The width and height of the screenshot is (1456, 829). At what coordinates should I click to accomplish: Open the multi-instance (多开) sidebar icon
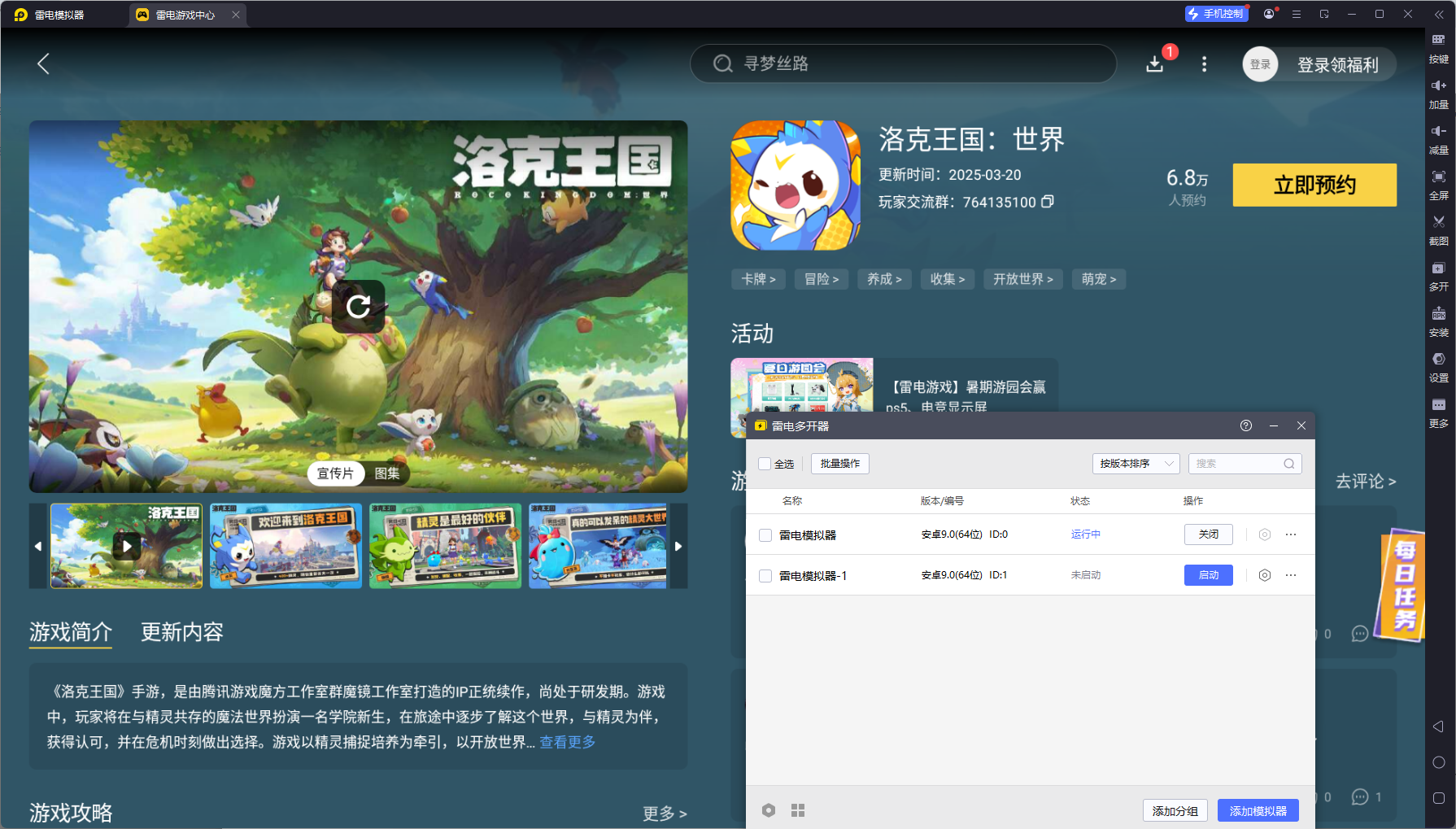tap(1438, 268)
